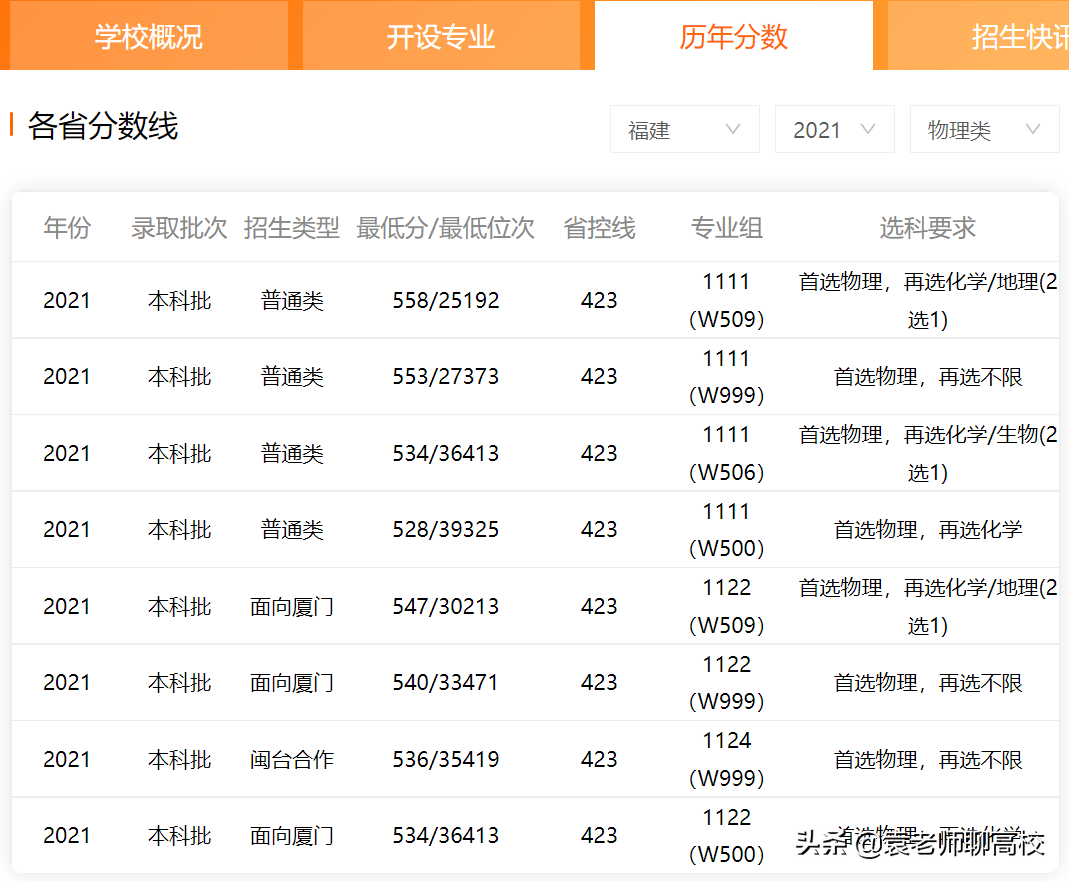This screenshot has width=1069, height=881.
Task: Switch to the 学校概况 tab
Action: (147, 35)
